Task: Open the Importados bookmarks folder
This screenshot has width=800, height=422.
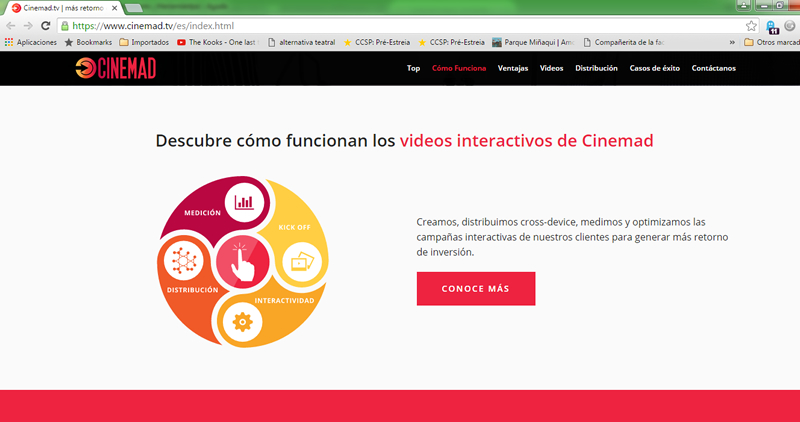Action: click(x=144, y=42)
